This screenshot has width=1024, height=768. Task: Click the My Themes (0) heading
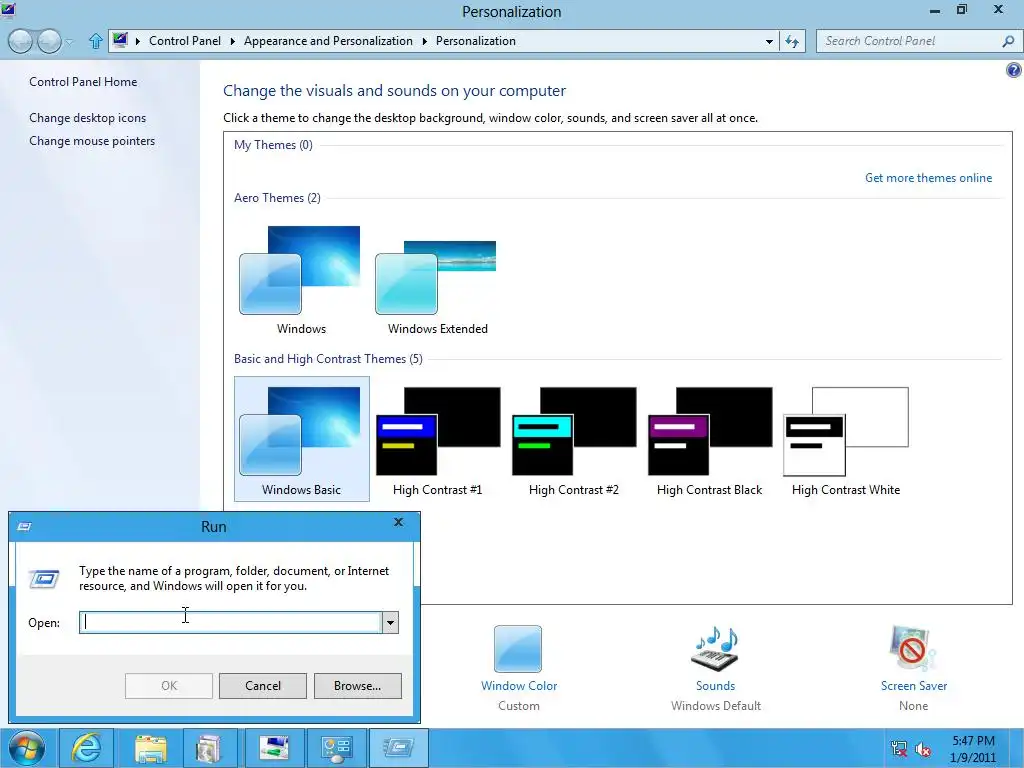(273, 144)
